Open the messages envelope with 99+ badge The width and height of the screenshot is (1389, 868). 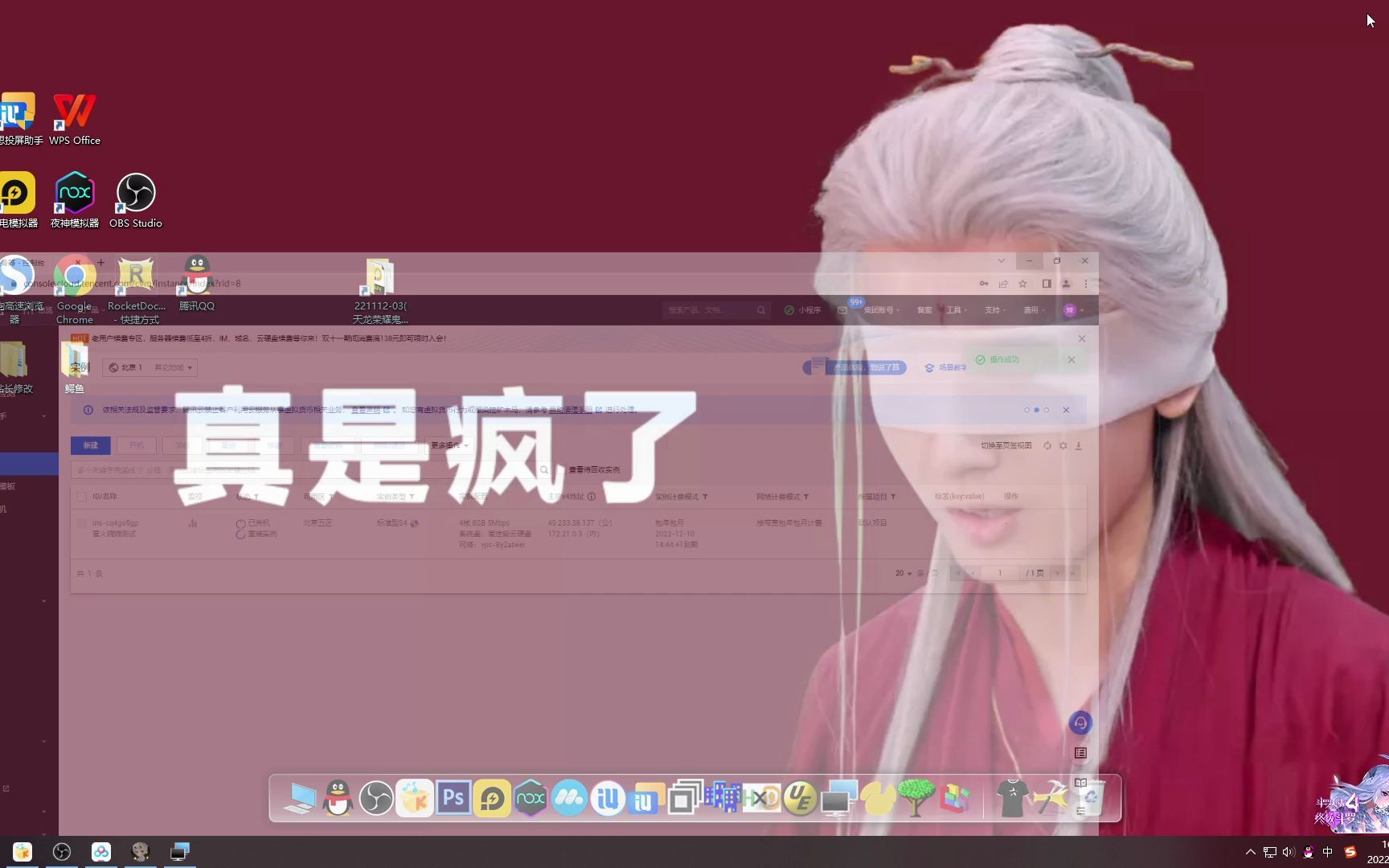(842, 310)
